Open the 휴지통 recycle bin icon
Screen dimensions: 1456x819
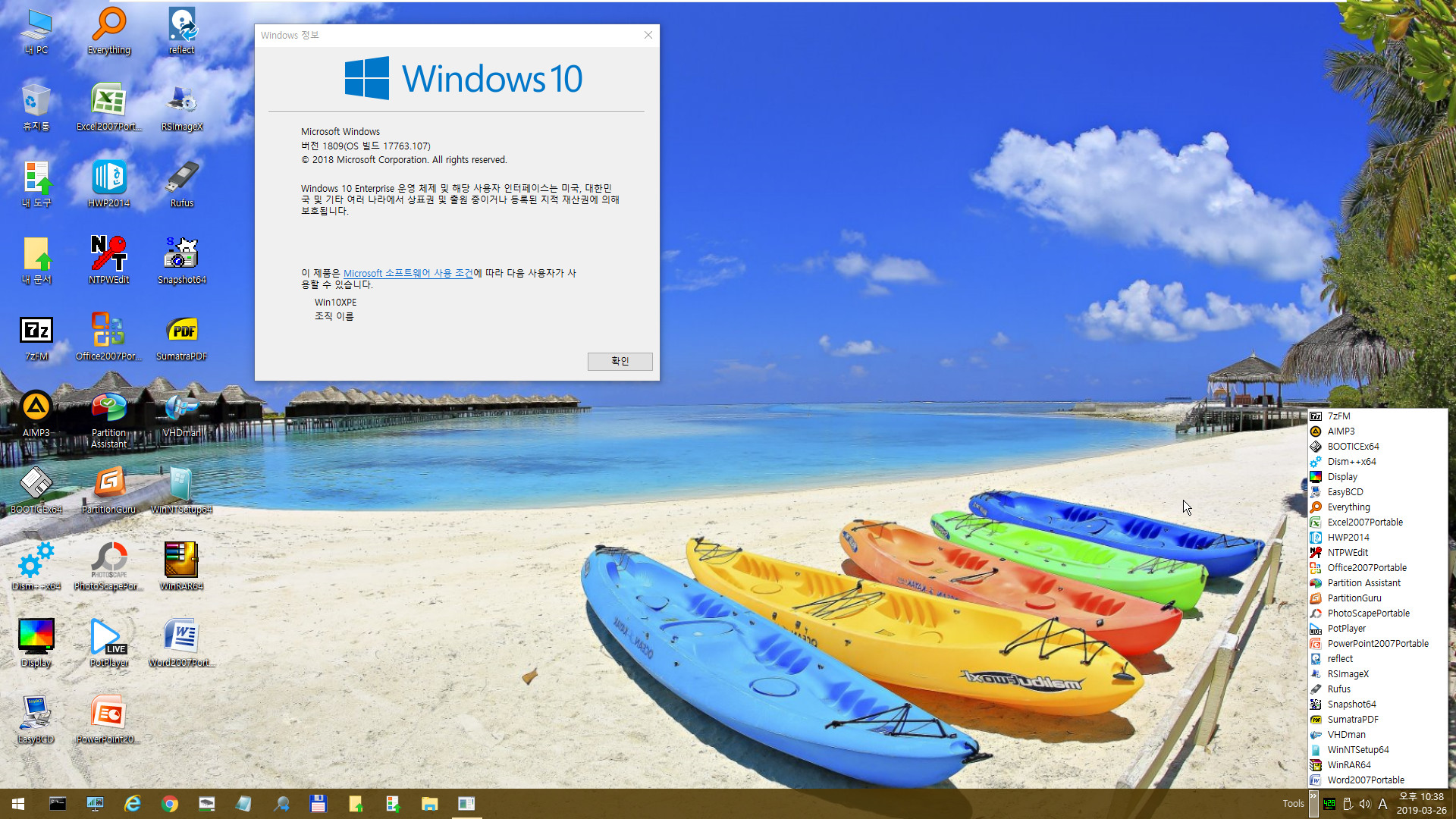[x=36, y=108]
